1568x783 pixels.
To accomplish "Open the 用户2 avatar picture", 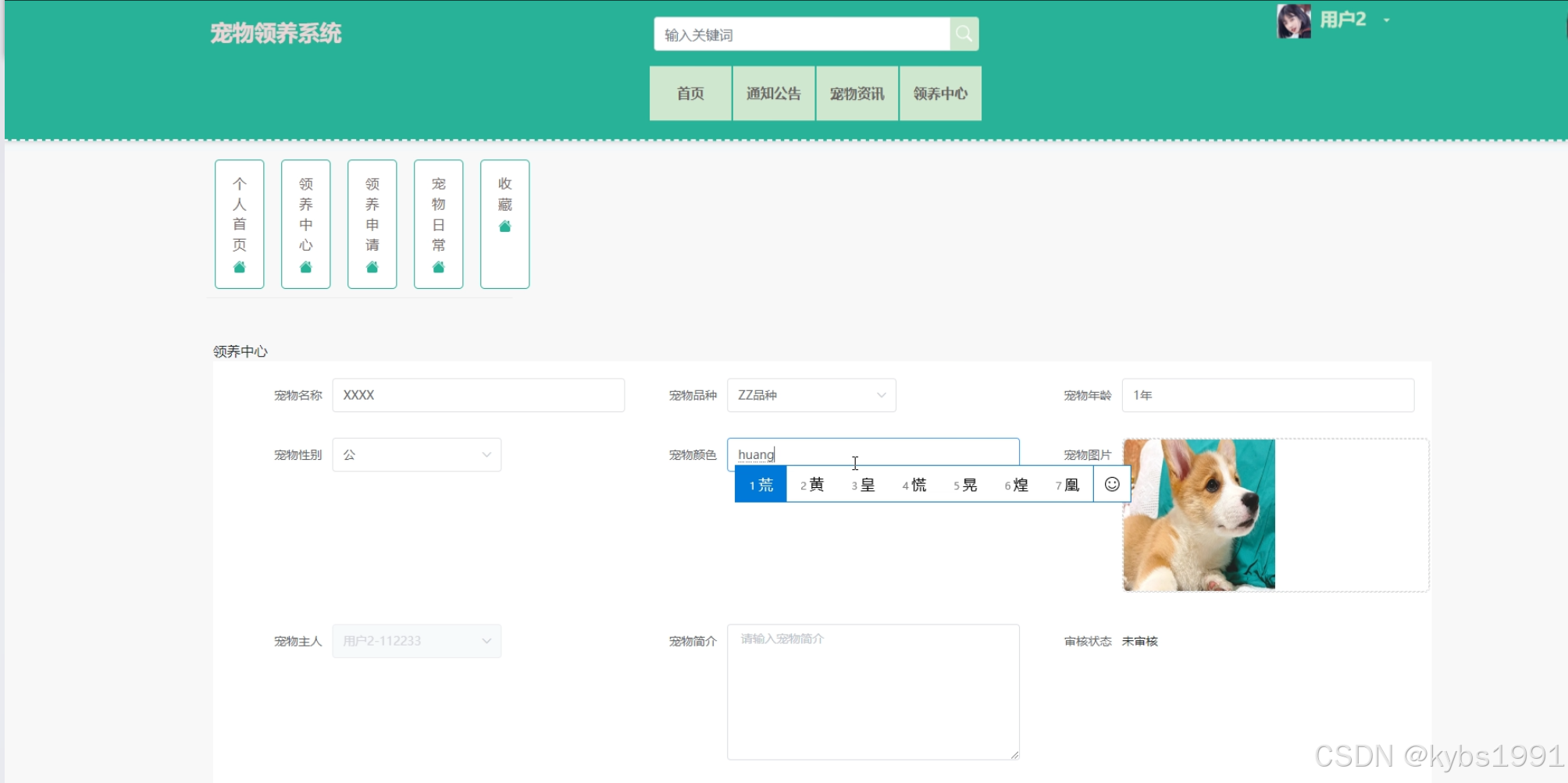I will coord(1294,21).
